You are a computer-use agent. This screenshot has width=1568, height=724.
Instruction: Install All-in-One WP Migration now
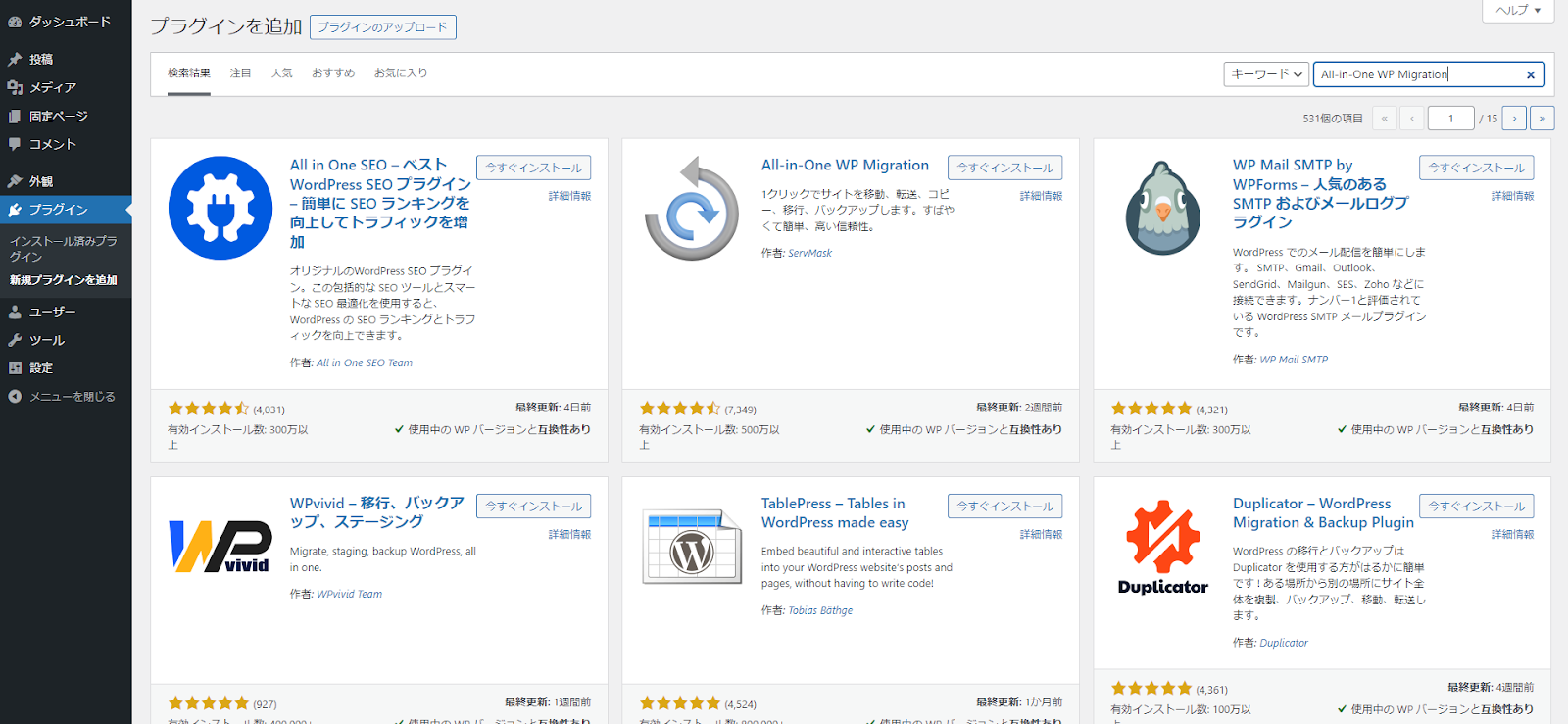1005,168
